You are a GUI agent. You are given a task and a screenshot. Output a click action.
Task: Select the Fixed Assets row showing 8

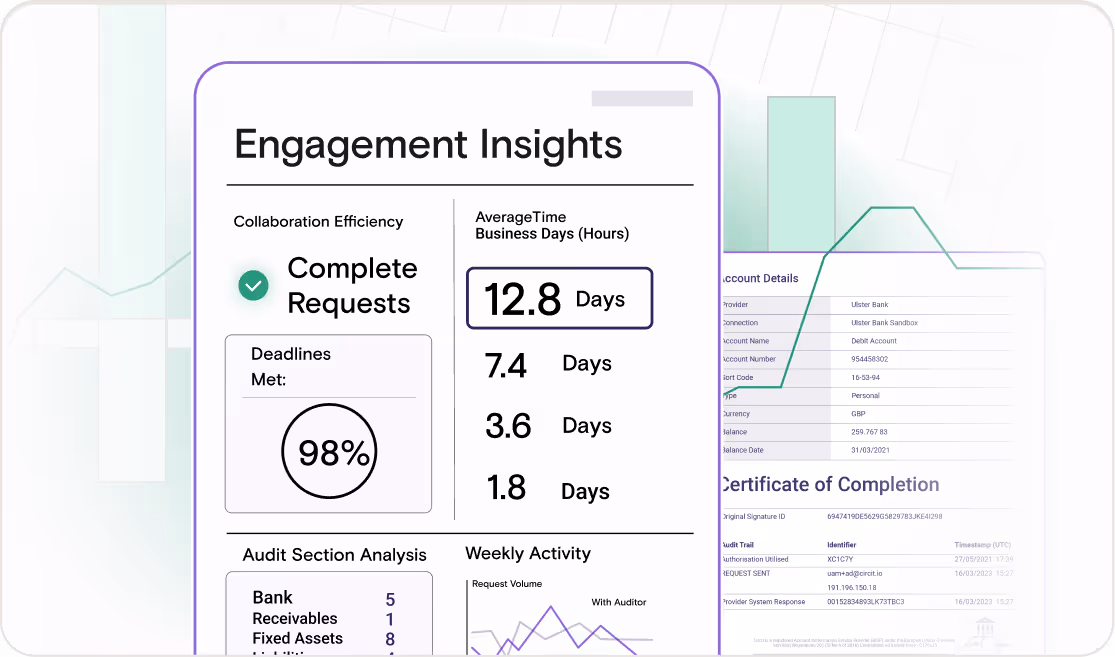pos(324,639)
